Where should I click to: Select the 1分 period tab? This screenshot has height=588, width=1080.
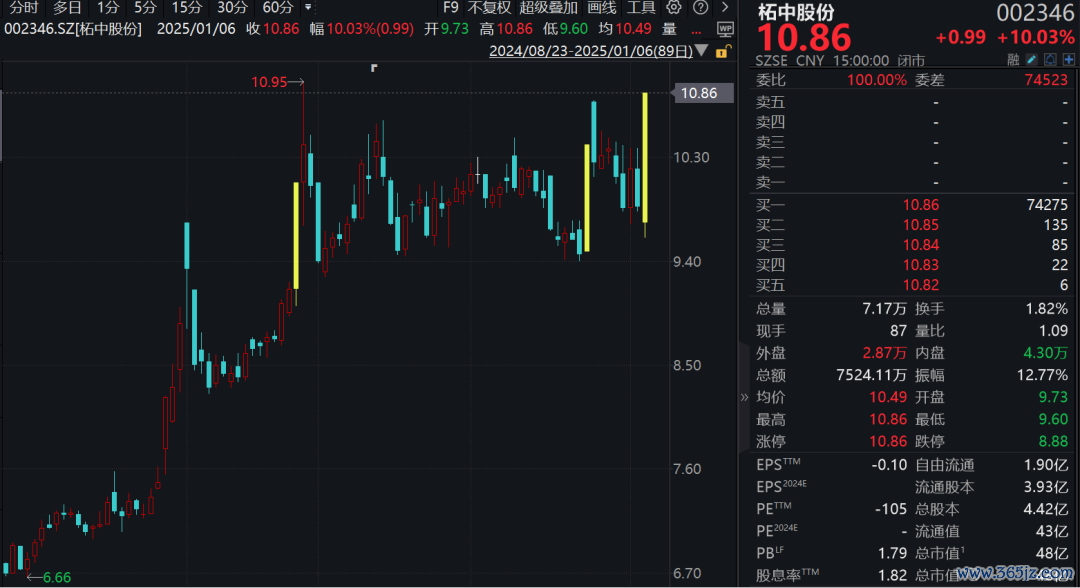click(x=108, y=8)
